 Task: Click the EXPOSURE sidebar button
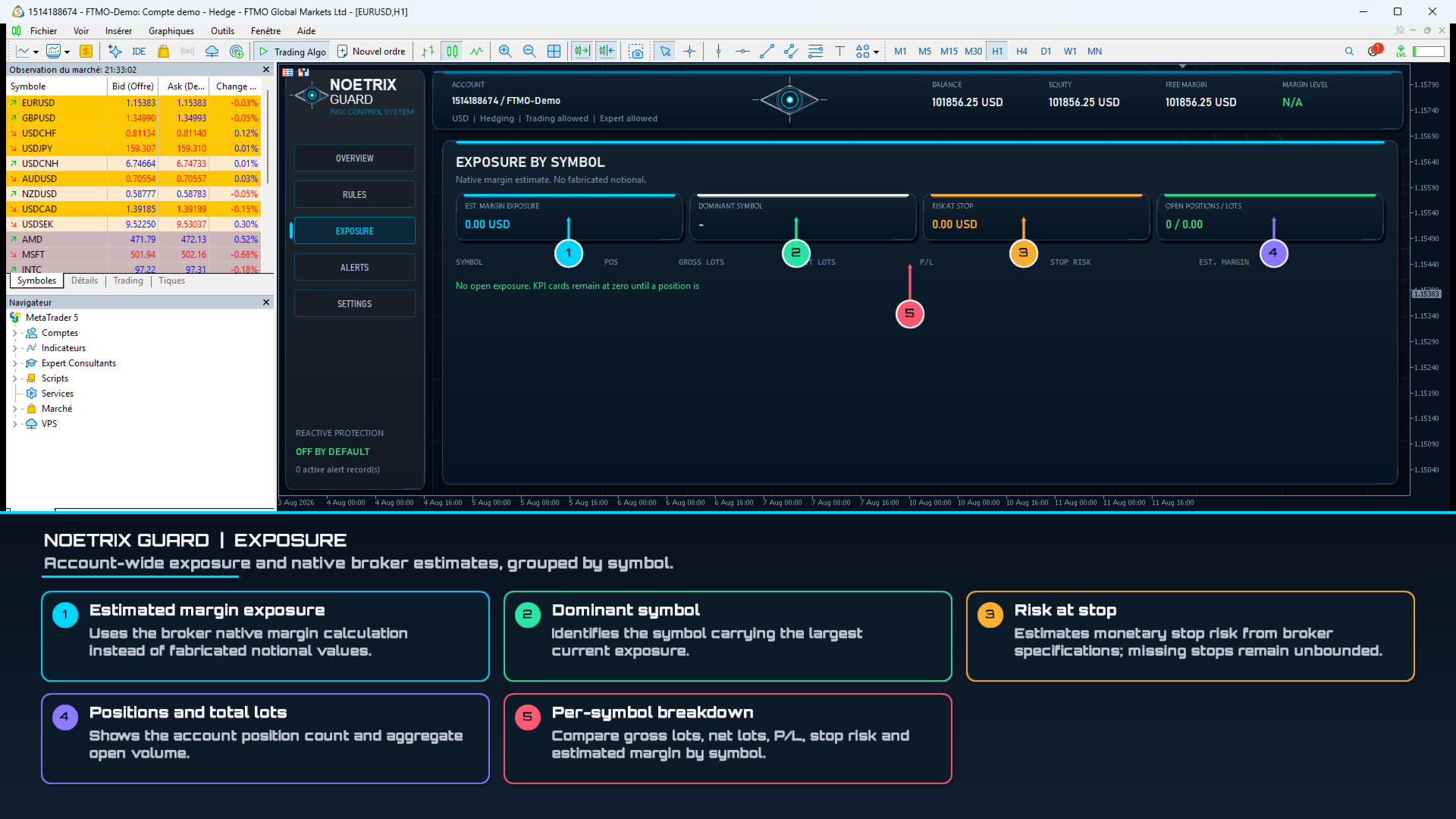click(354, 231)
